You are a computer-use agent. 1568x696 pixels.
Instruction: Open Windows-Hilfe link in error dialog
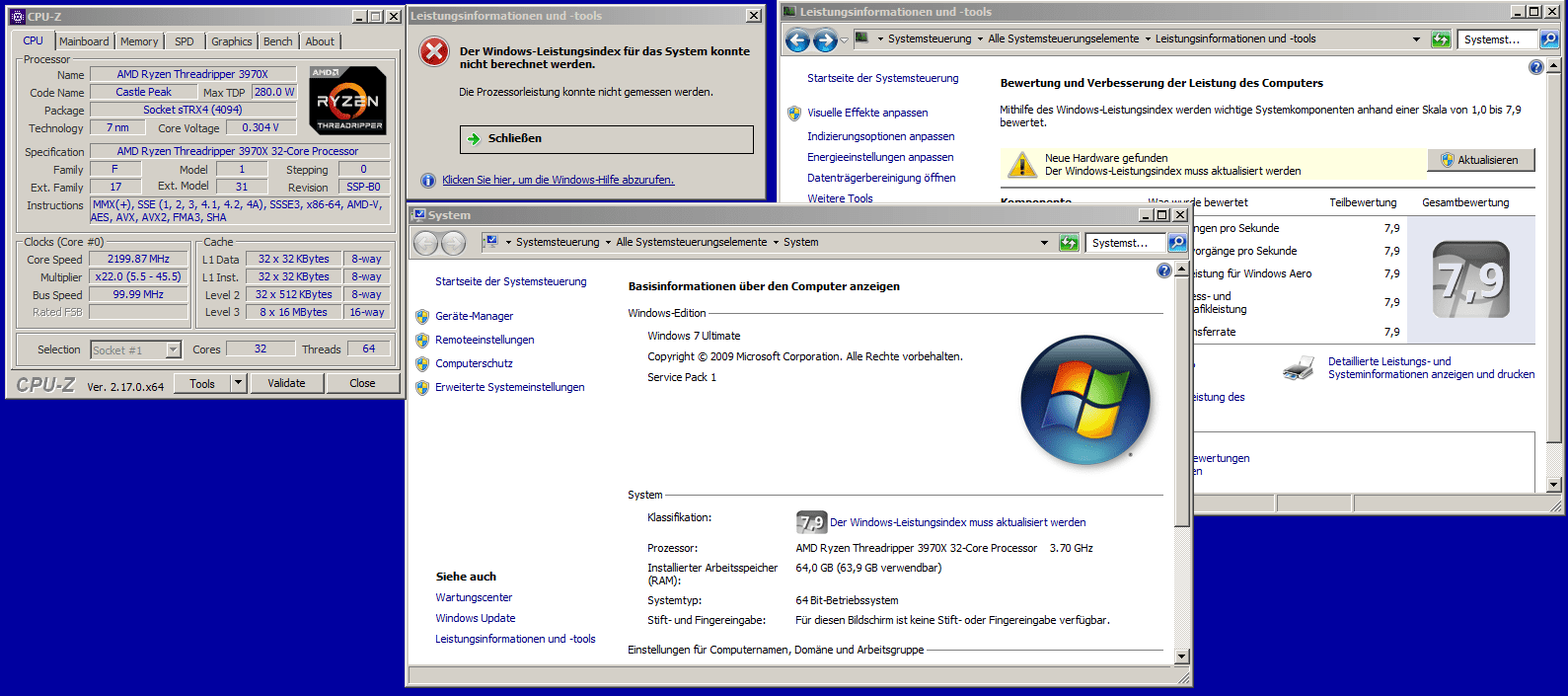click(x=558, y=180)
